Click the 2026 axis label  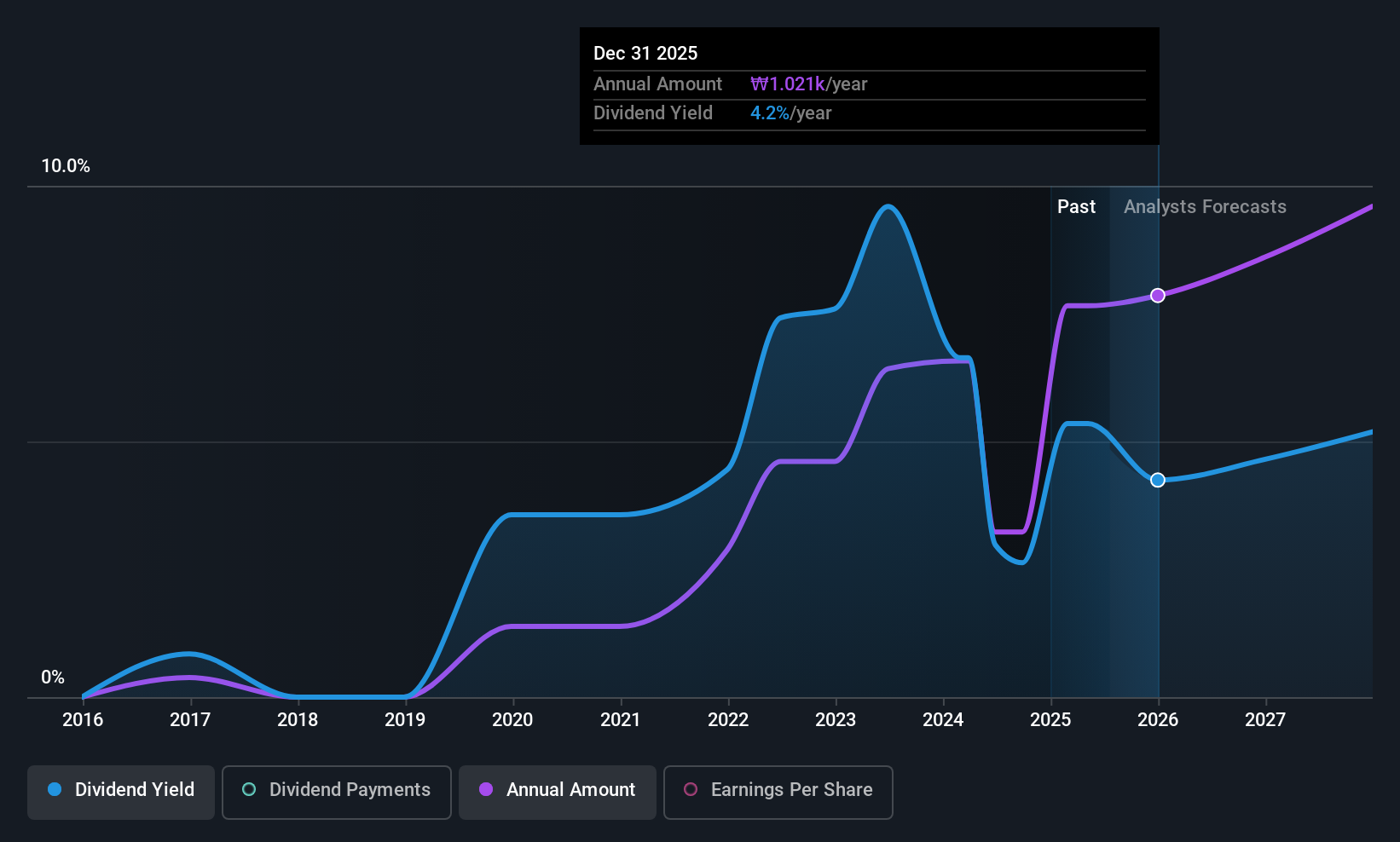point(1158,720)
